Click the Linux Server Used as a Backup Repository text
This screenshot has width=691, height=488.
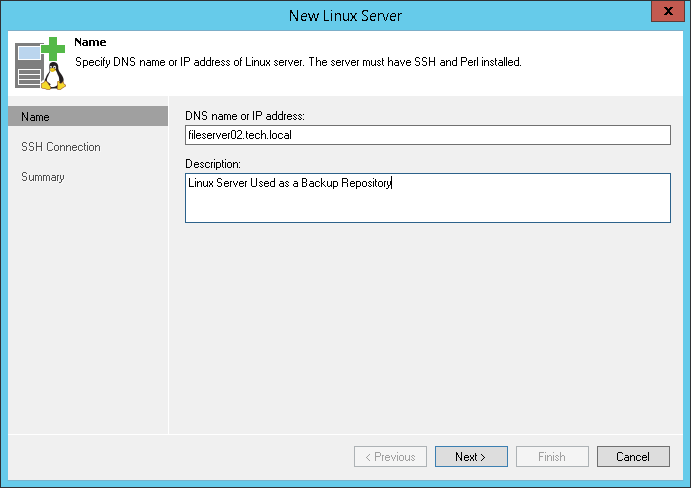click(x=290, y=183)
